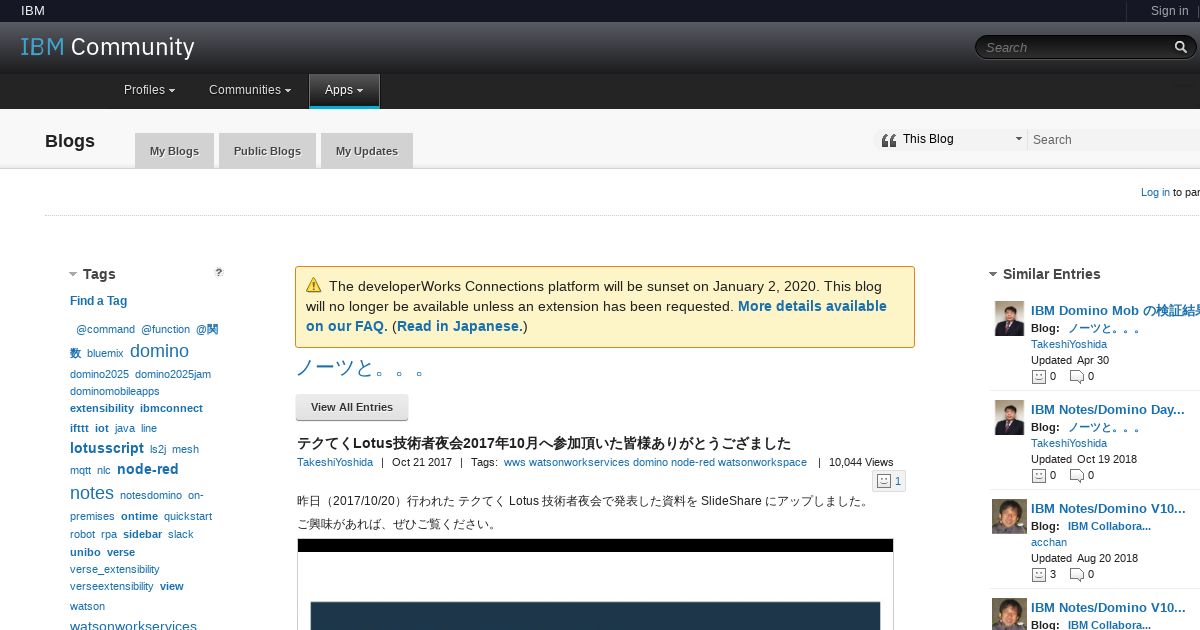
Task: Select the extensibility tag
Action: click(102, 408)
